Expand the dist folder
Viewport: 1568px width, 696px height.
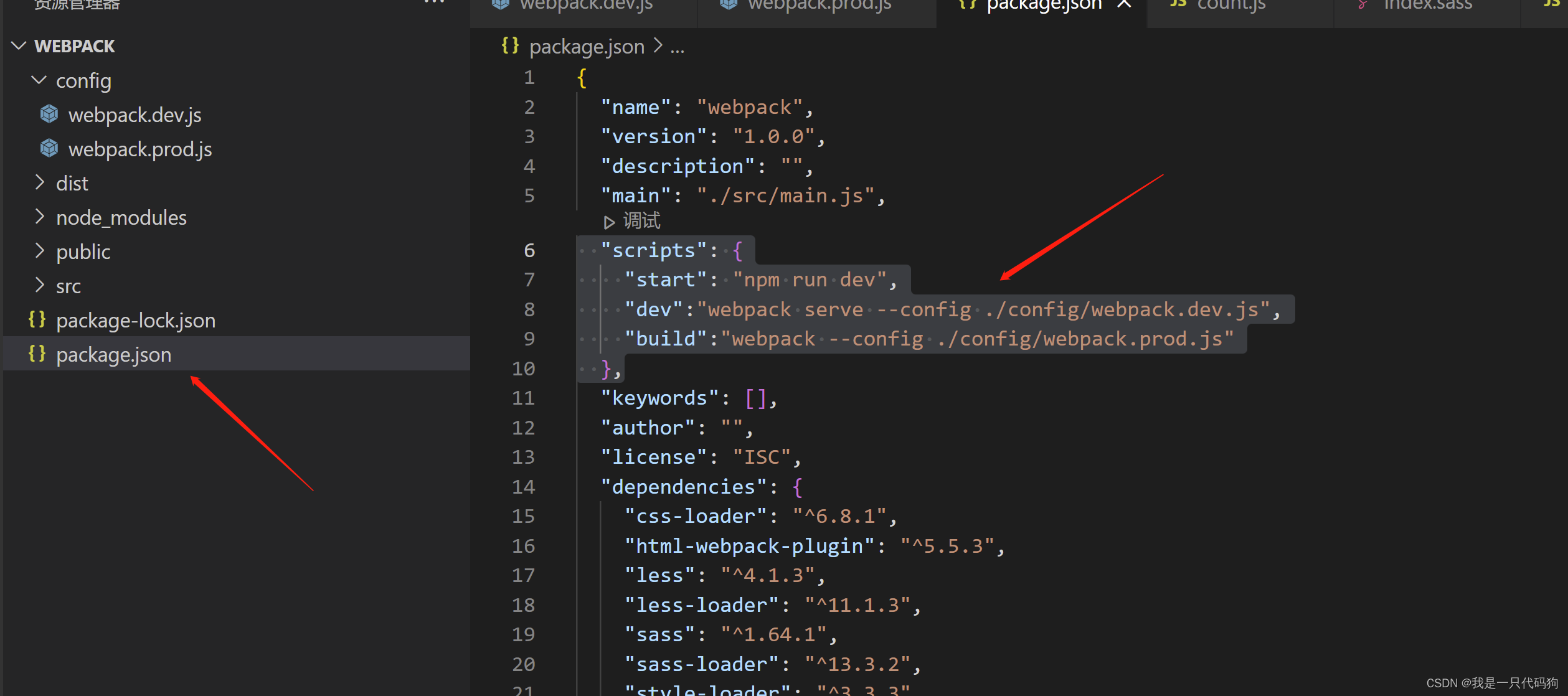39,183
